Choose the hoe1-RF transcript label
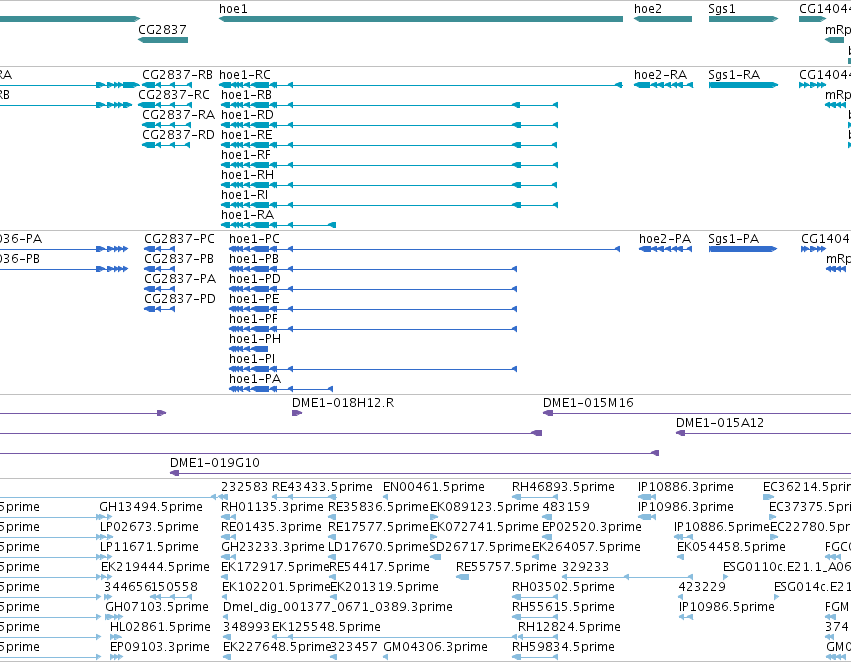This screenshot has width=851, height=662. tap(245, 155)
